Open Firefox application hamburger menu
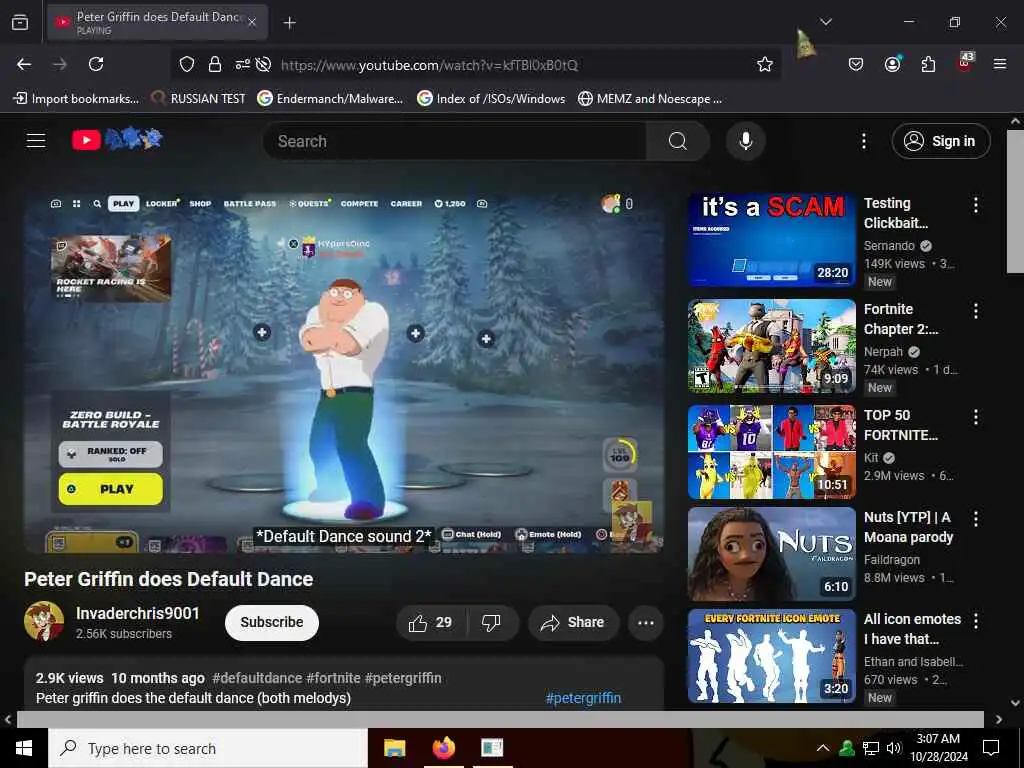Screen dimensions: 1024x768 tap(1000, 64)
